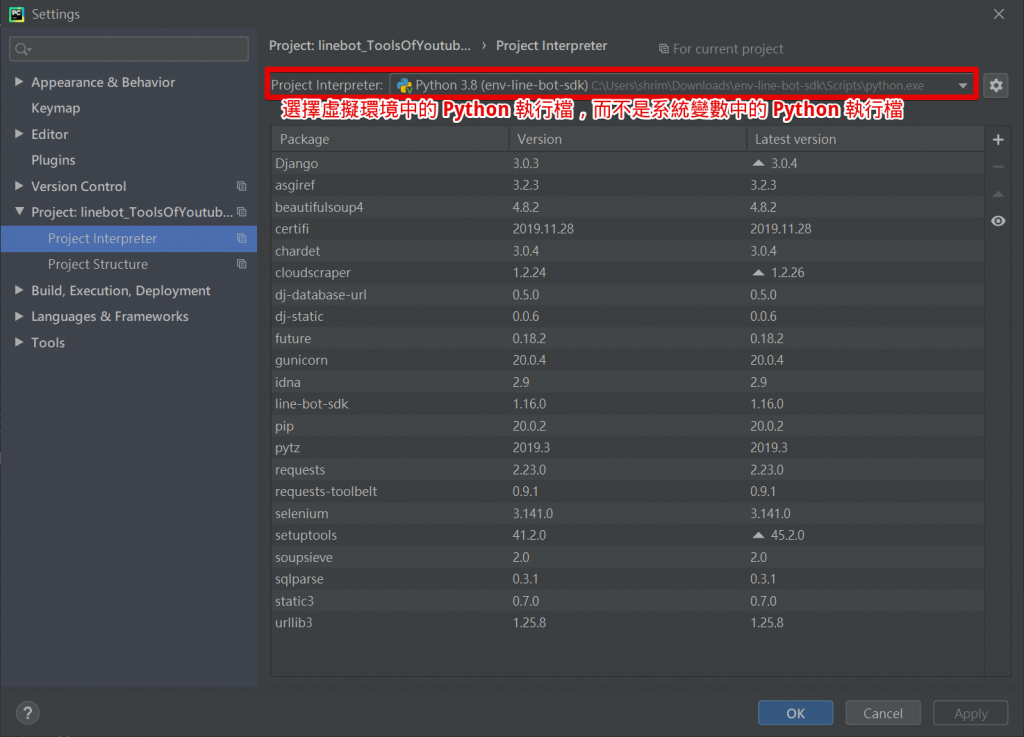Select the soupsieve package row
1024x737 pixels.
628,557
